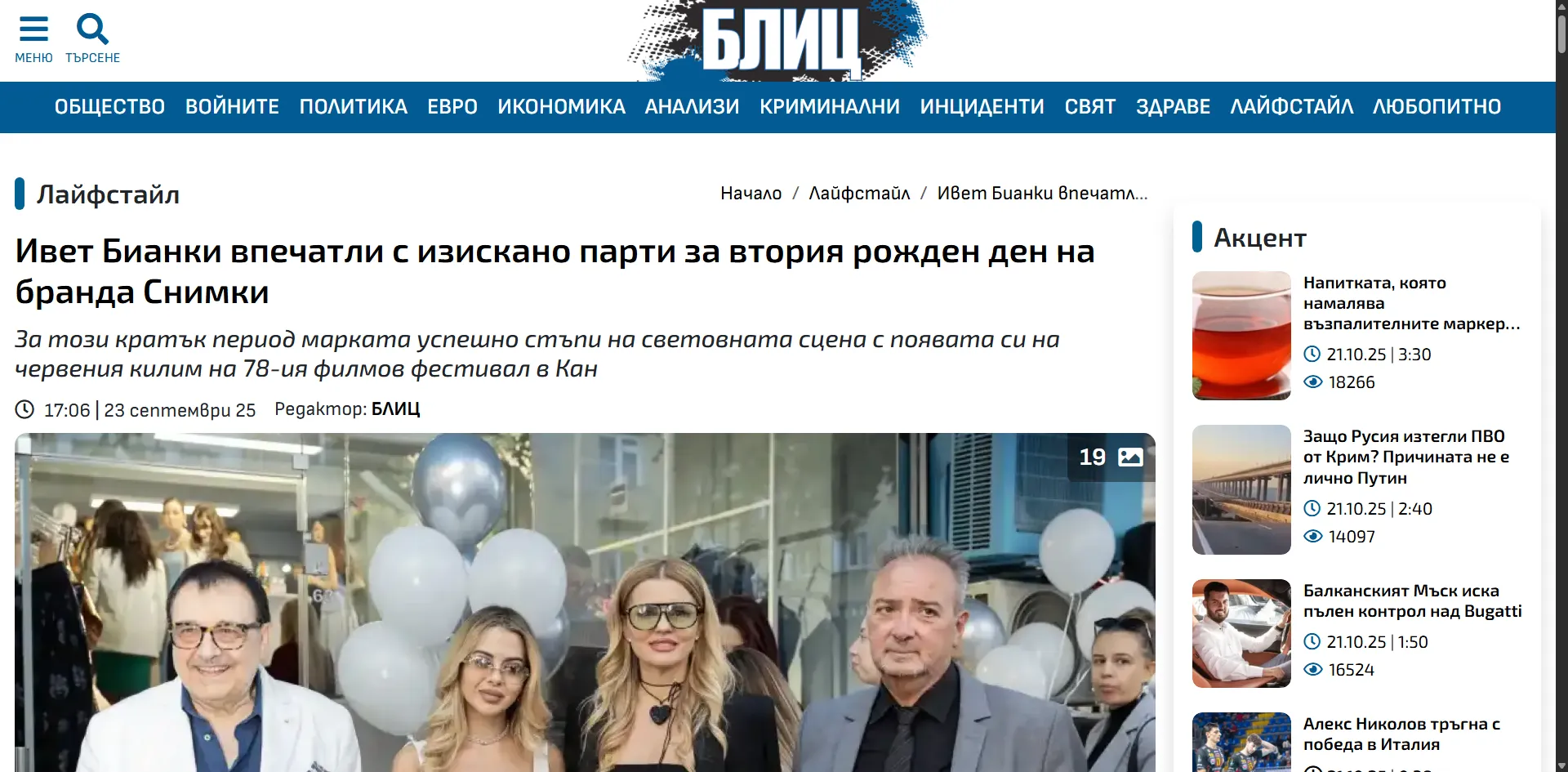Click the main Ивет Бианки party photo
The width and height of the screenshot is (1568, 772).
tap(585, 602)
